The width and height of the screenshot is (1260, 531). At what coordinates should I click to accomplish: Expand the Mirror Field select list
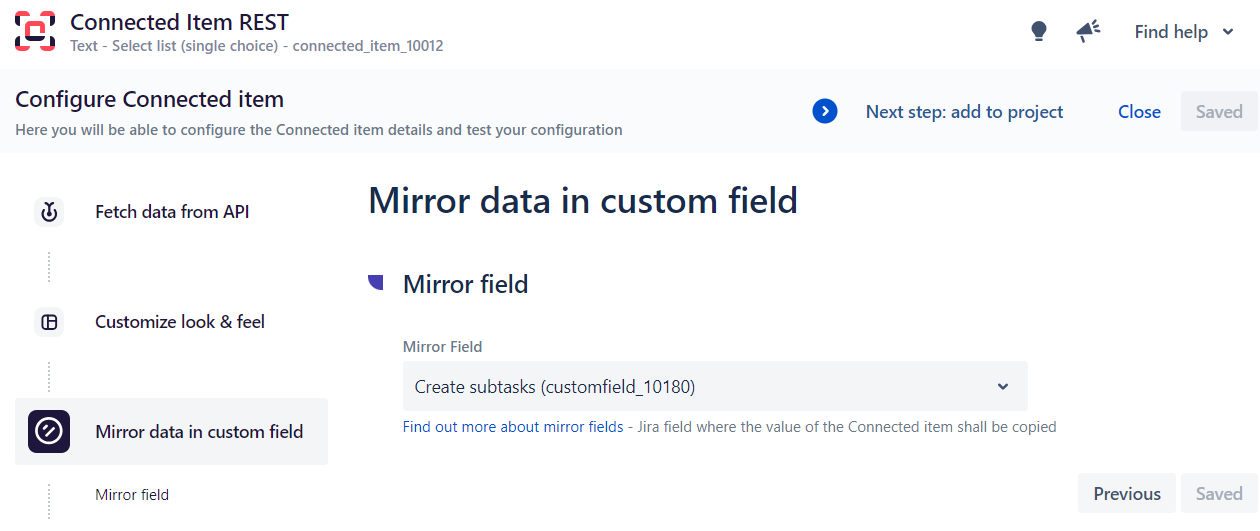(700, 387)
